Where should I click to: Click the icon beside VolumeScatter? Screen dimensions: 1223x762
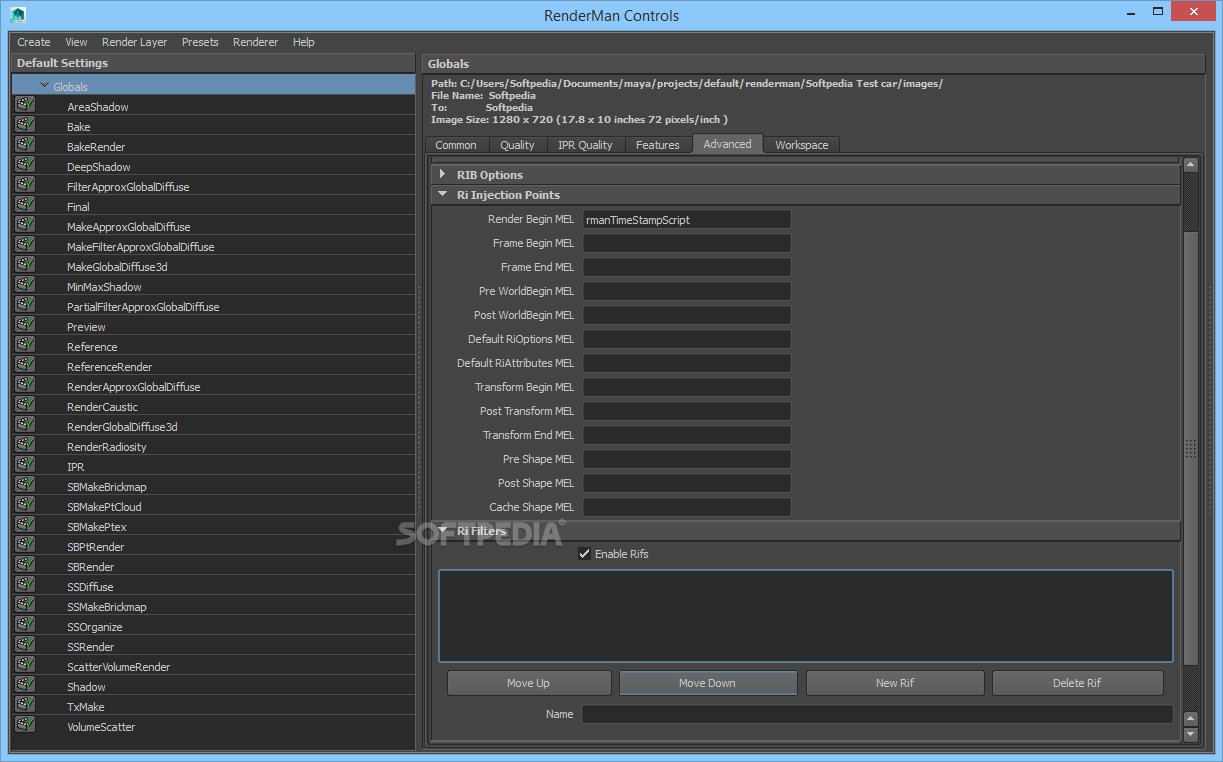pos(25,725)
